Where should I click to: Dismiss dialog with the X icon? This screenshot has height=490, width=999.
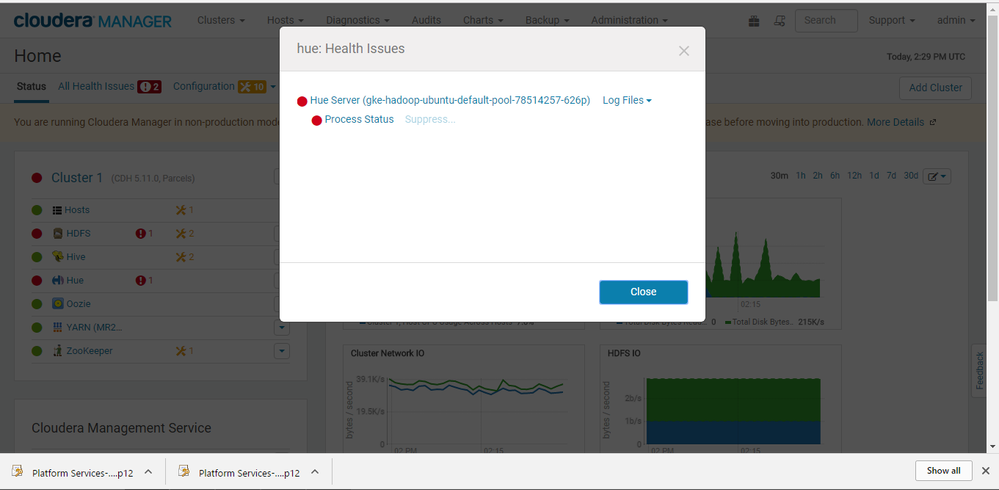[x=684, y=51]
